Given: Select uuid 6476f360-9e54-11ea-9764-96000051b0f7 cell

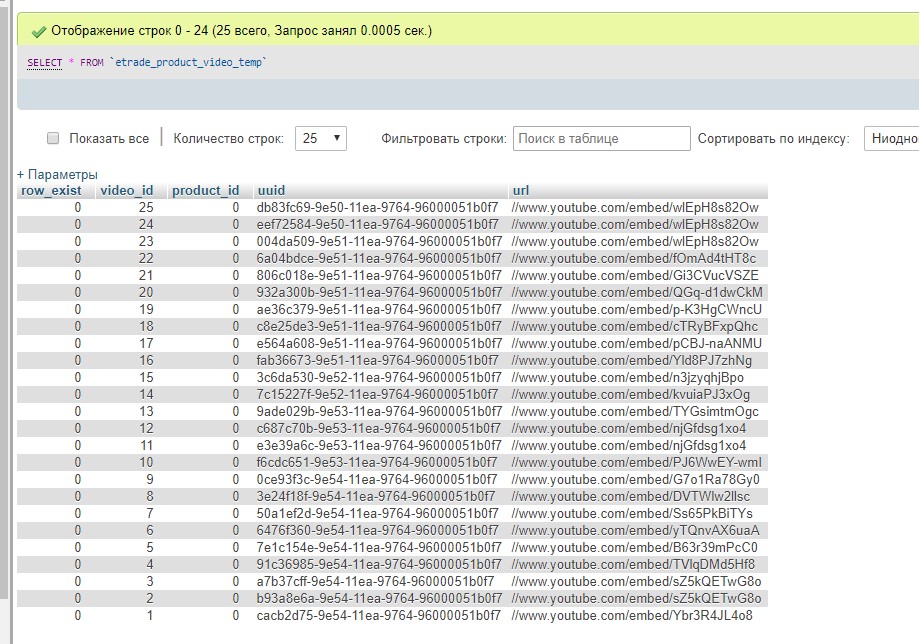Looking at the screenshot, I should 377,530.
